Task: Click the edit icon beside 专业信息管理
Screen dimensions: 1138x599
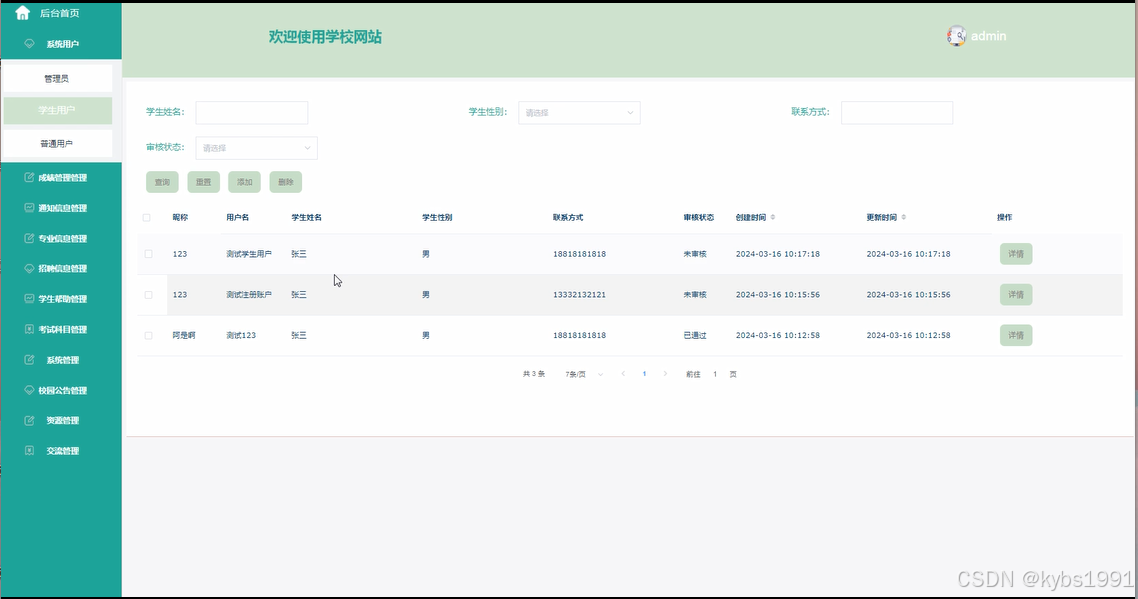Action: [x=29, y=238]
